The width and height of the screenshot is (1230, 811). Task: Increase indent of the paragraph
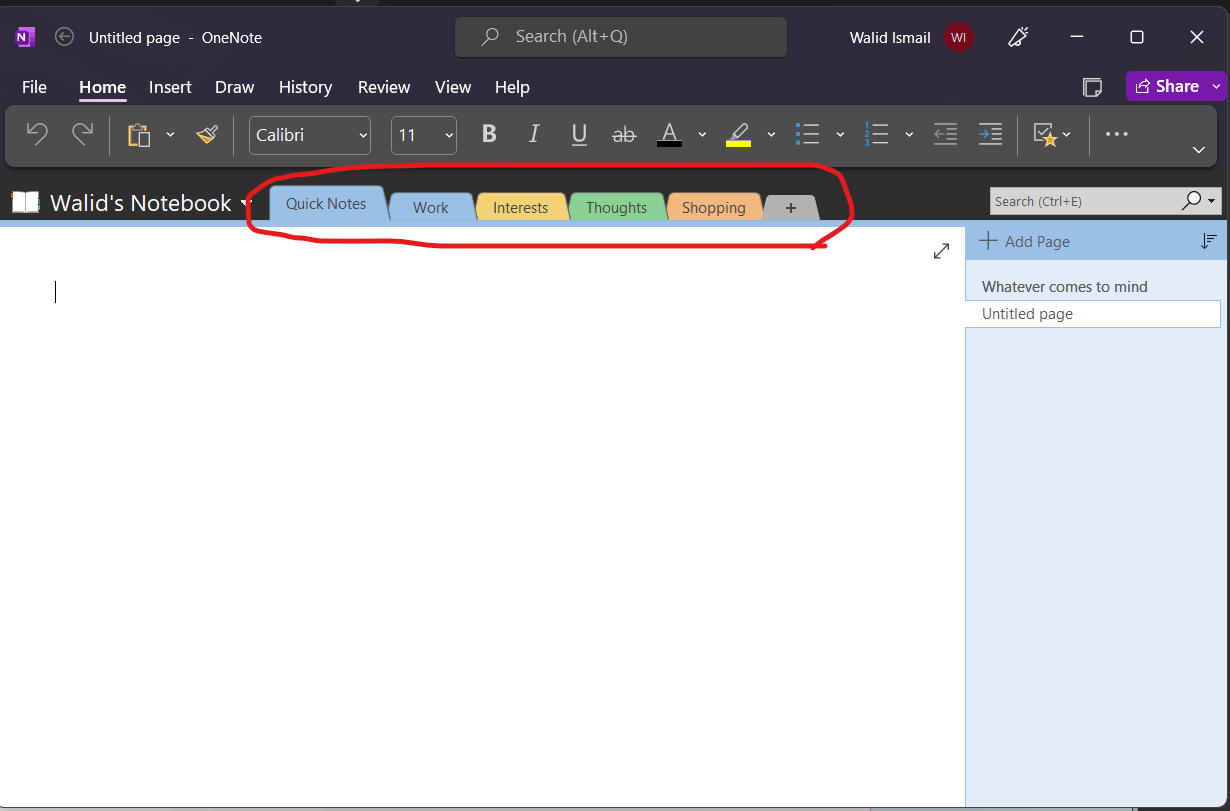[x=990, y=134]
